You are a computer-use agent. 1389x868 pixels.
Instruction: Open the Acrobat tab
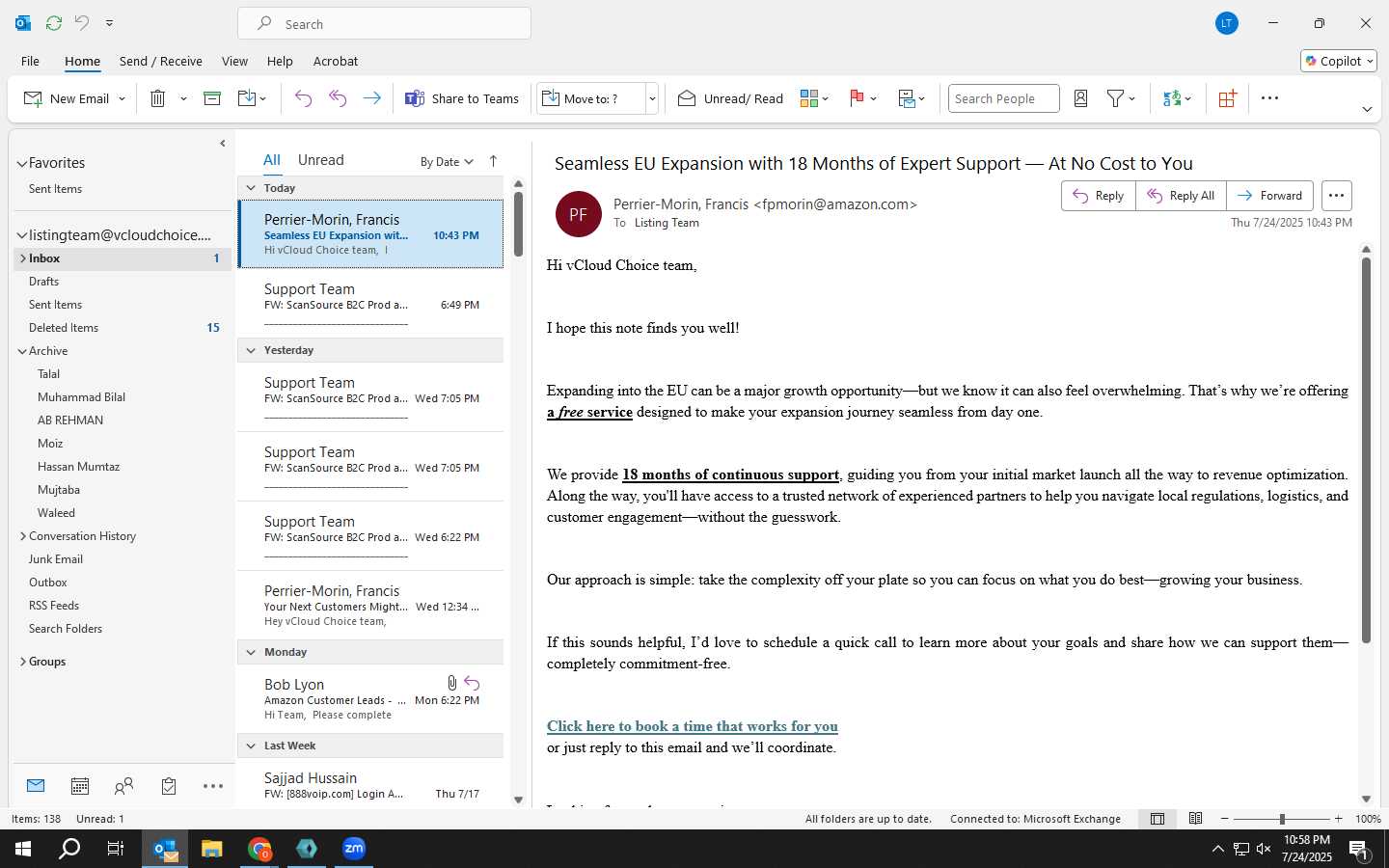point(336,61)
